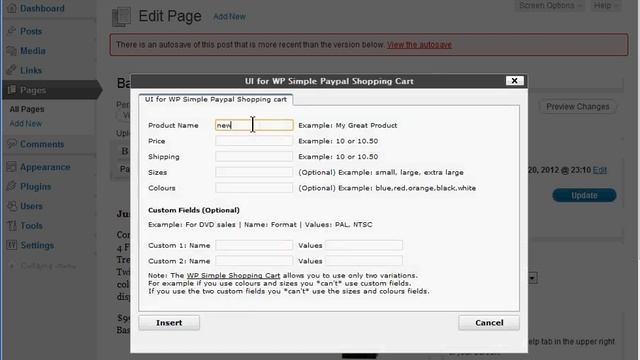Image resolution: width=640 pixels, height=360 pixels.
Task: Click the Custom 1 Name field
Action: (x=254, y=245)
